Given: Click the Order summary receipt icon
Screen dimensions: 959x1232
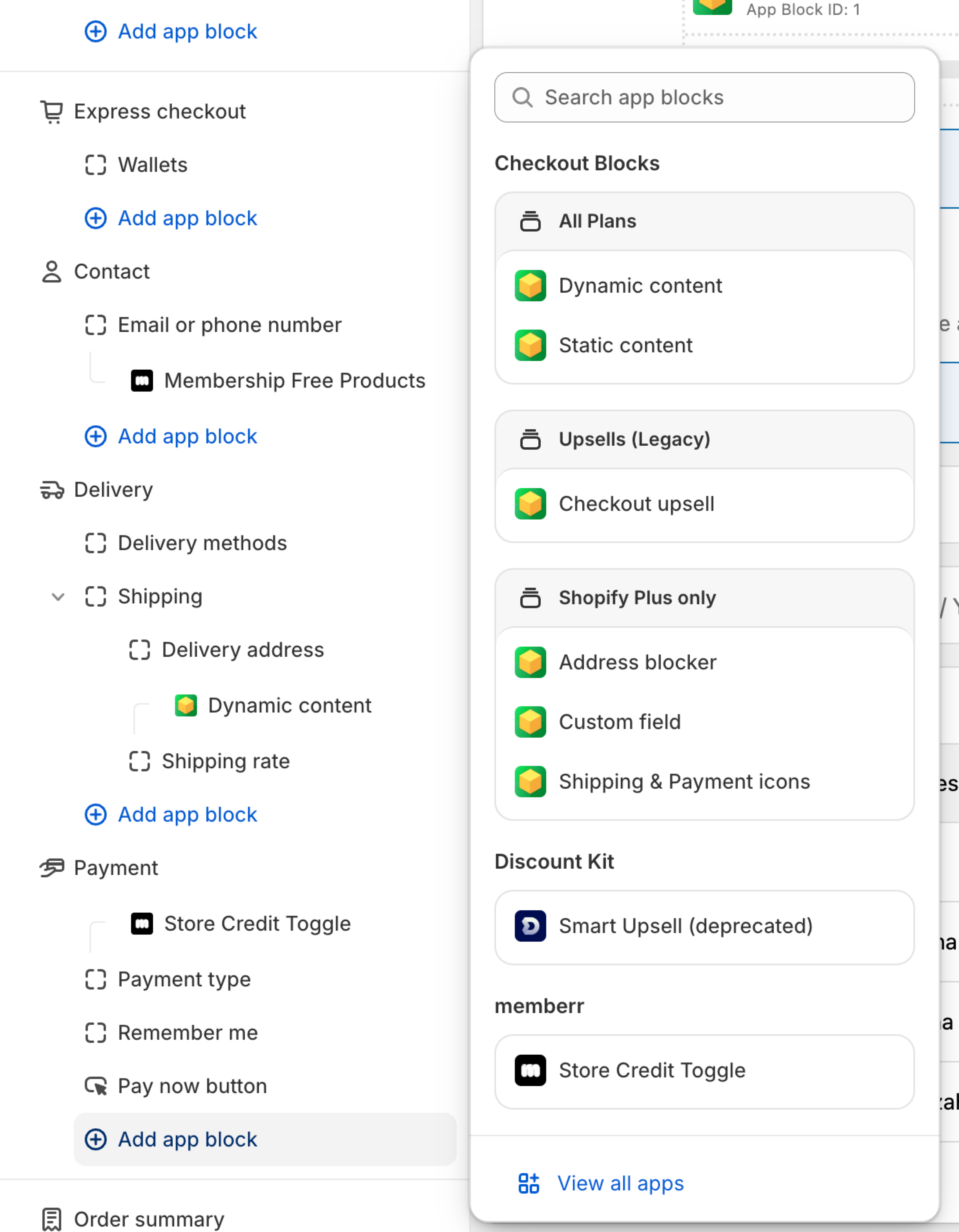Looking at the screenshot, I should (x=52, y=1219).
